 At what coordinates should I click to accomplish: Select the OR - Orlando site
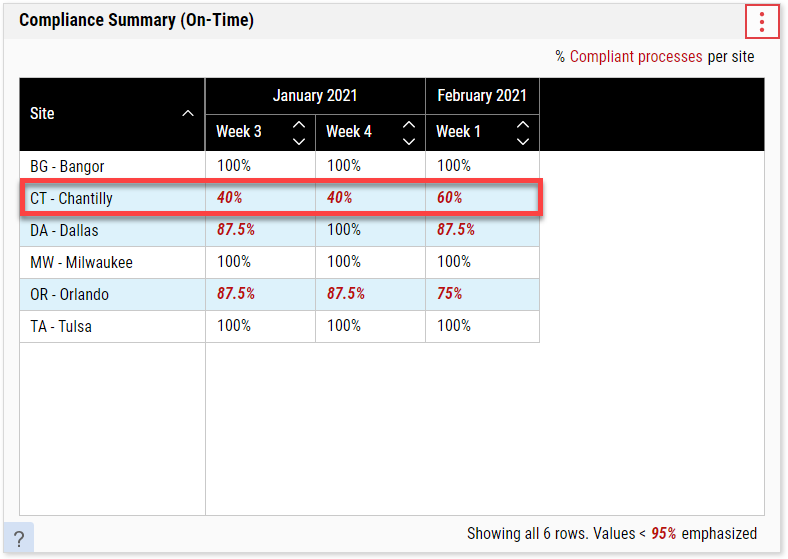pyautogui.click(x=69, y=294)
